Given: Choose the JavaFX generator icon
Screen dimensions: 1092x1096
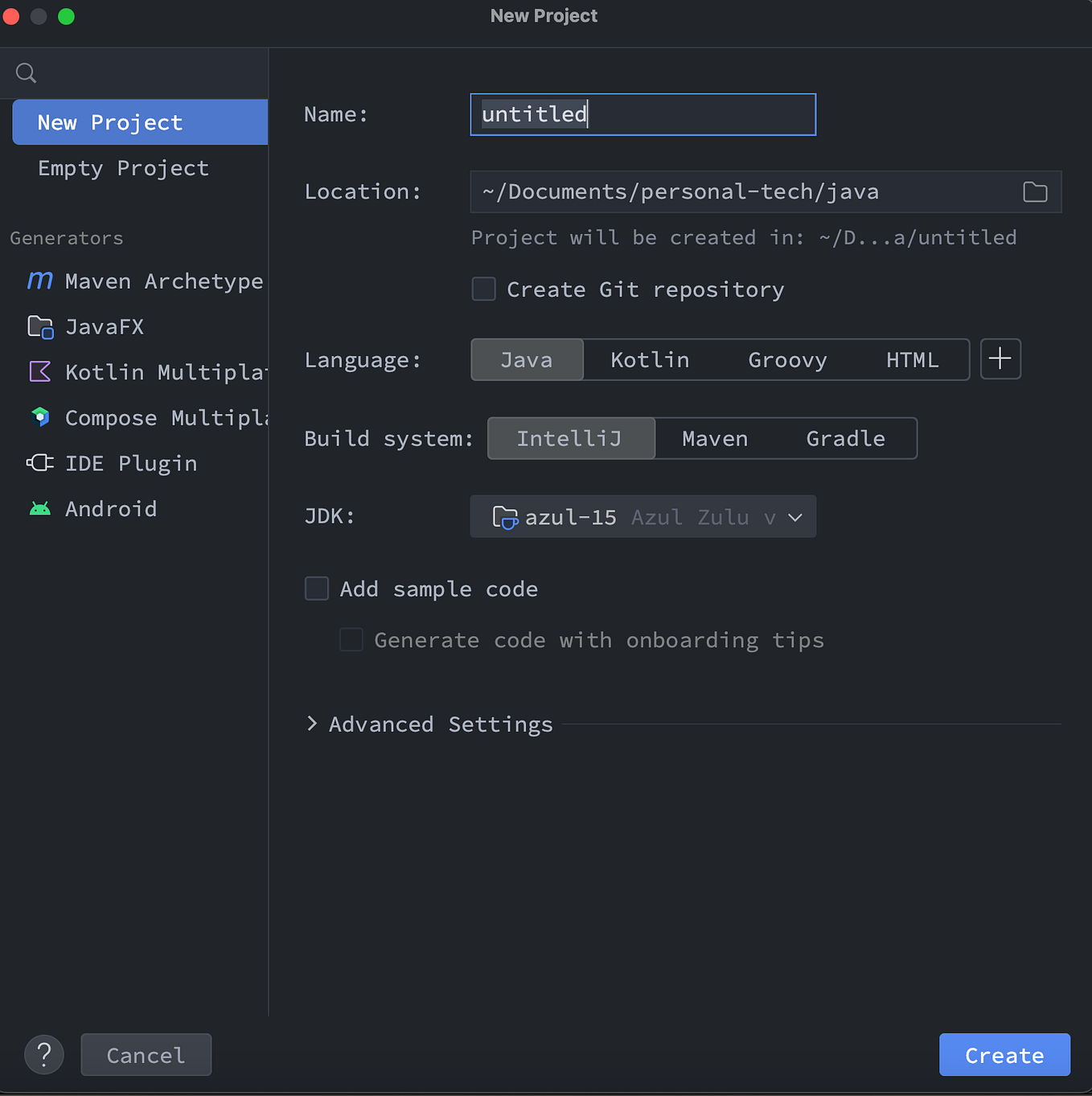Looking at the screenshot, I should coord(40,326).
